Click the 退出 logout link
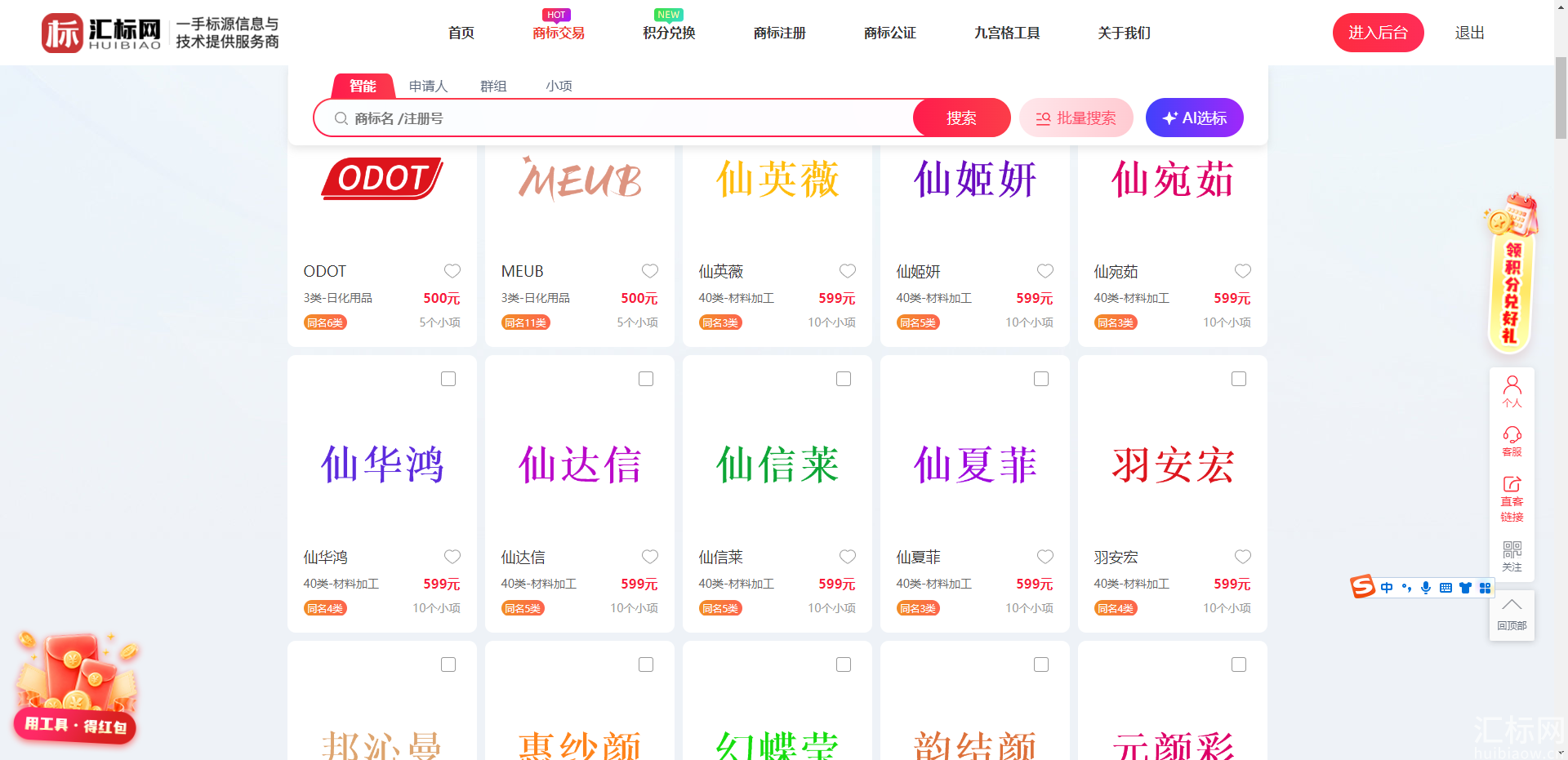1568x760 pixels. pyautogui.click(x=1470, y=33)
